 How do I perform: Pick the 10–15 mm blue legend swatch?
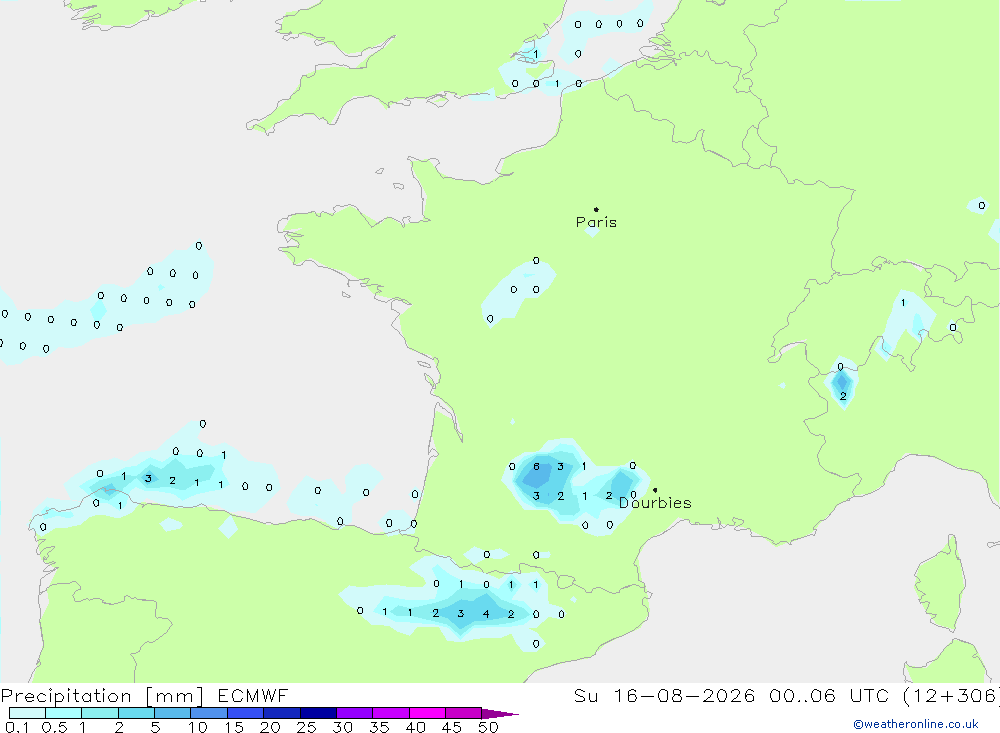(209, 713)
